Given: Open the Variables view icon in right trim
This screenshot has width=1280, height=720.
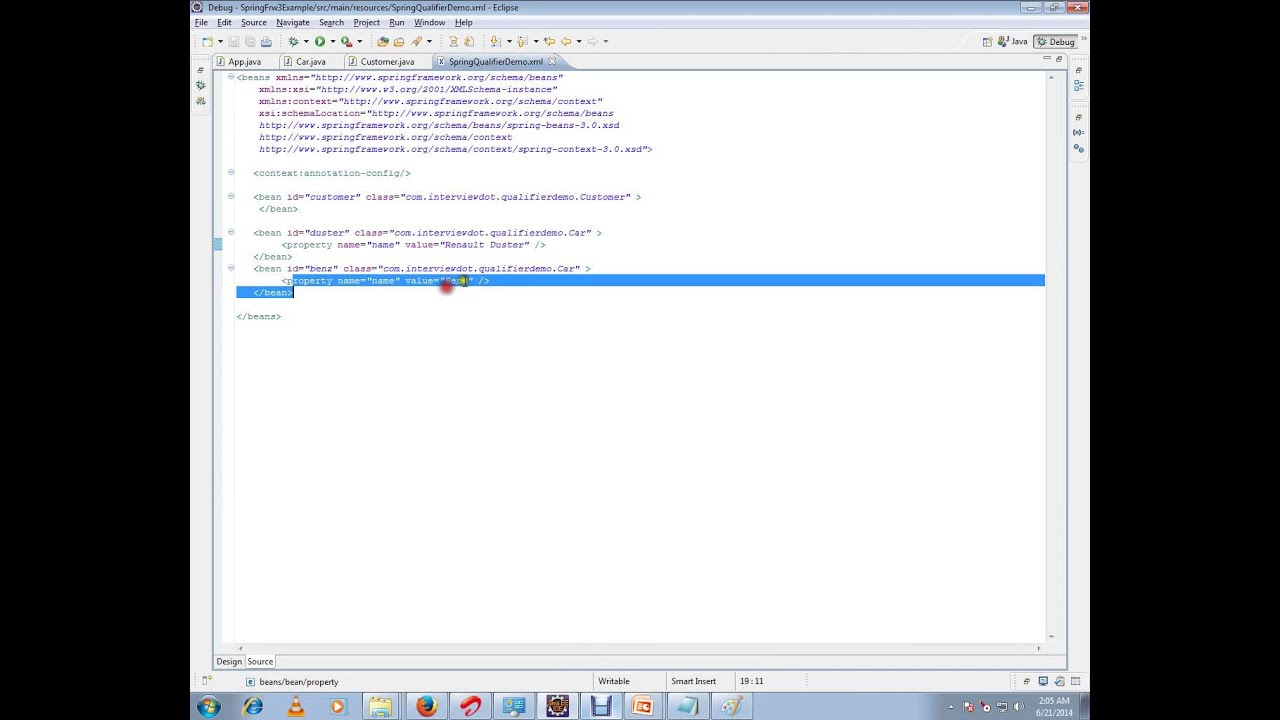Looking at the screenshot, I should pyautogui.click(x=1078, y=132).
